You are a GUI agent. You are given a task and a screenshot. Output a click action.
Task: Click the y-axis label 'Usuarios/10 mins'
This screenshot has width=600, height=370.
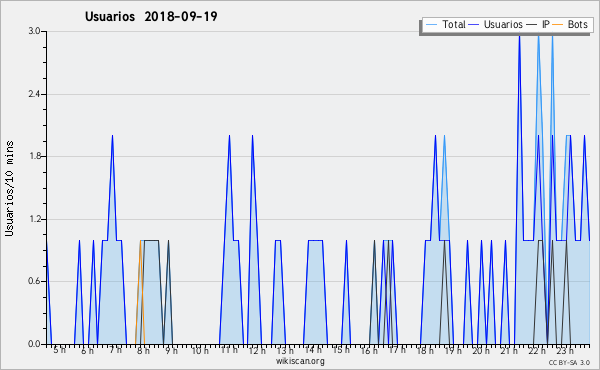coord(9,189)
